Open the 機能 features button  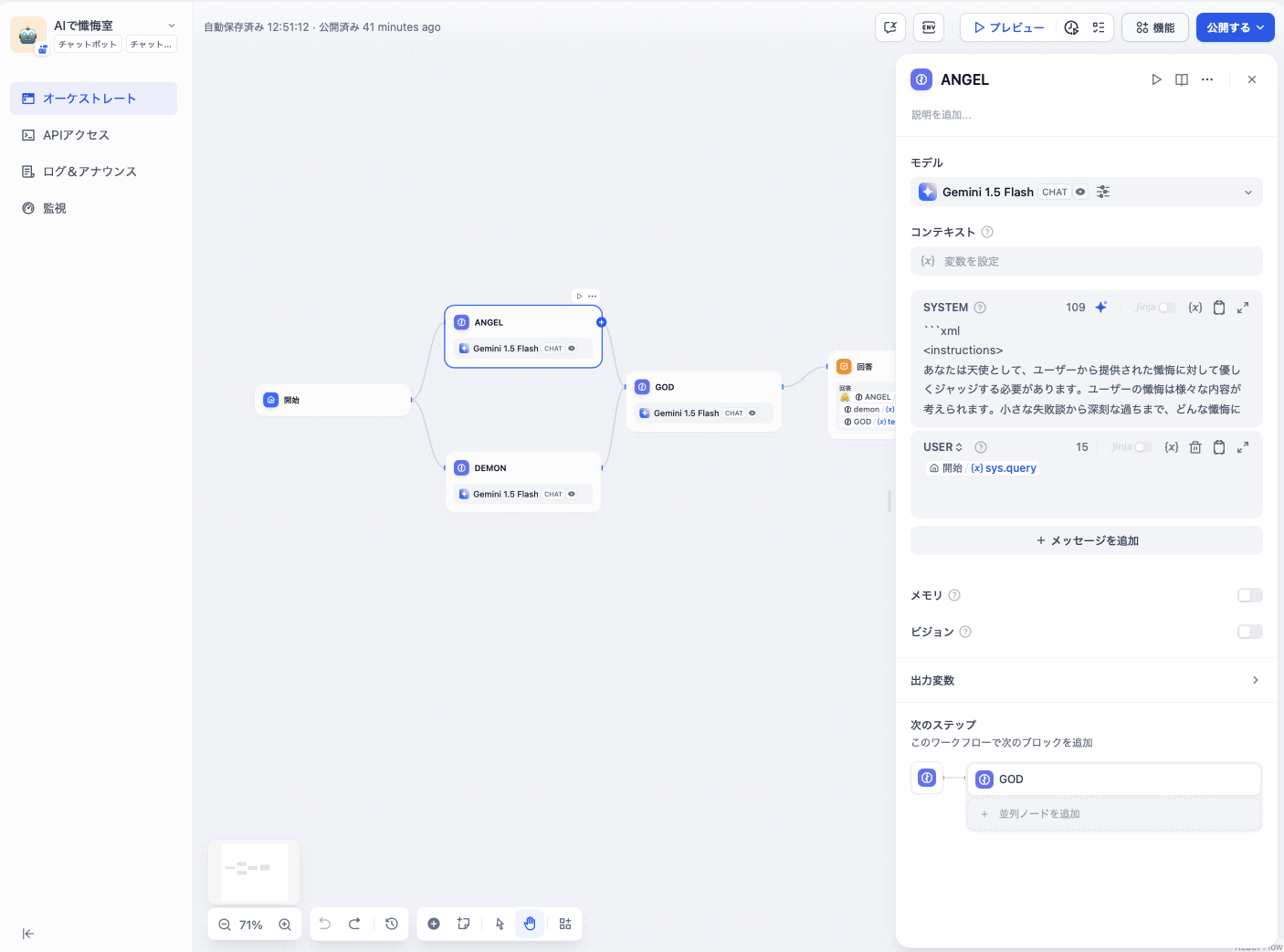(x=1155, y=27)
